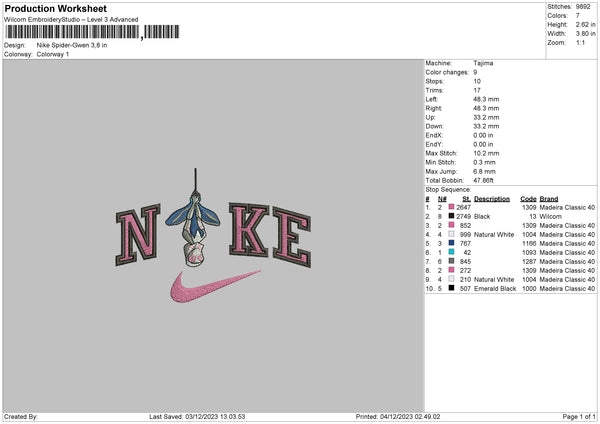
Task: Click the 'Wilcom' brand entry
Action: point(550,216)
